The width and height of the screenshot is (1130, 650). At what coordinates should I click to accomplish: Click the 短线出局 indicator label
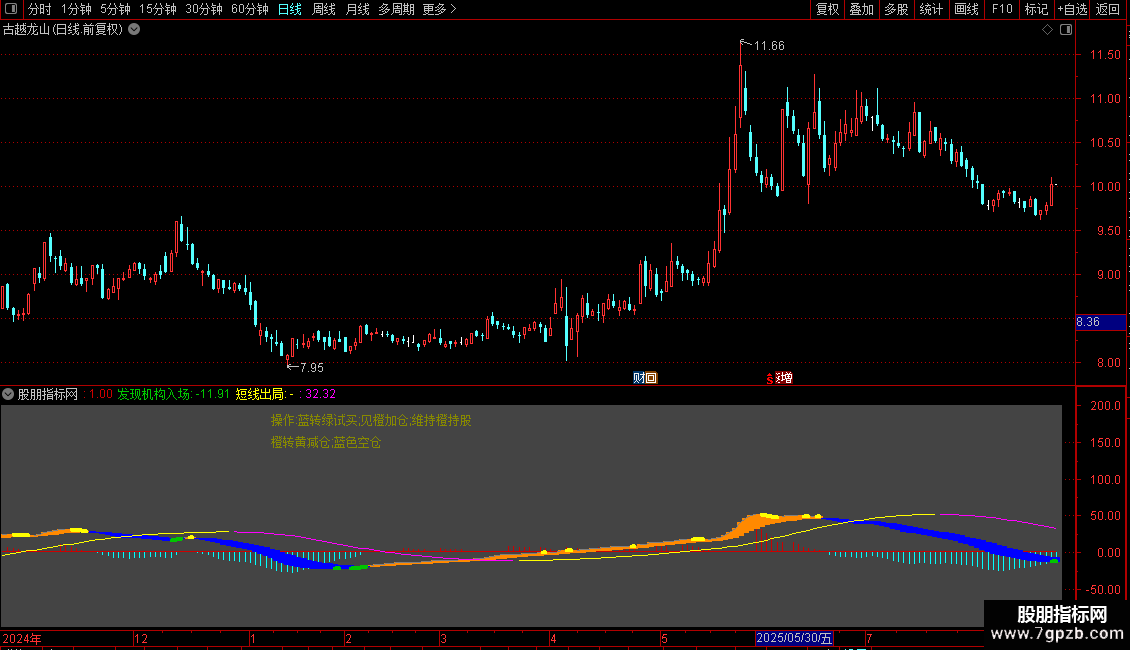tap(264, 394)
